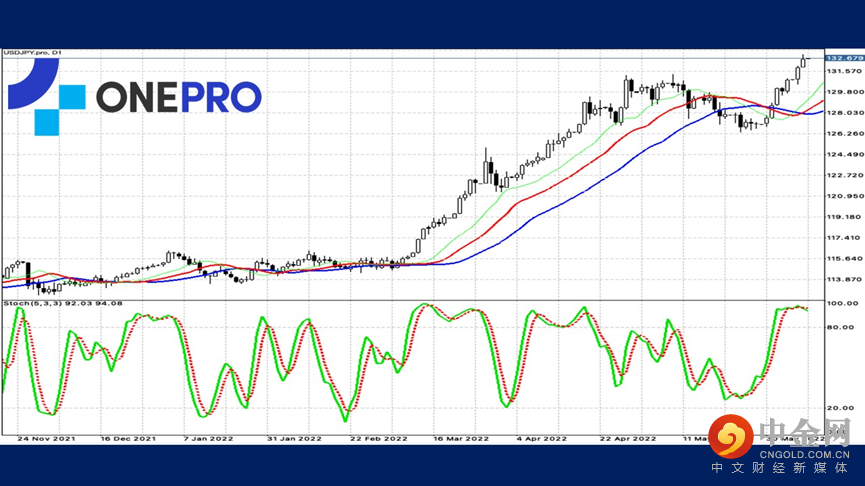Select the 80.00 stochastic scale label
The height and width of the screenshot is (486, 865).
[x=842, y=327]
